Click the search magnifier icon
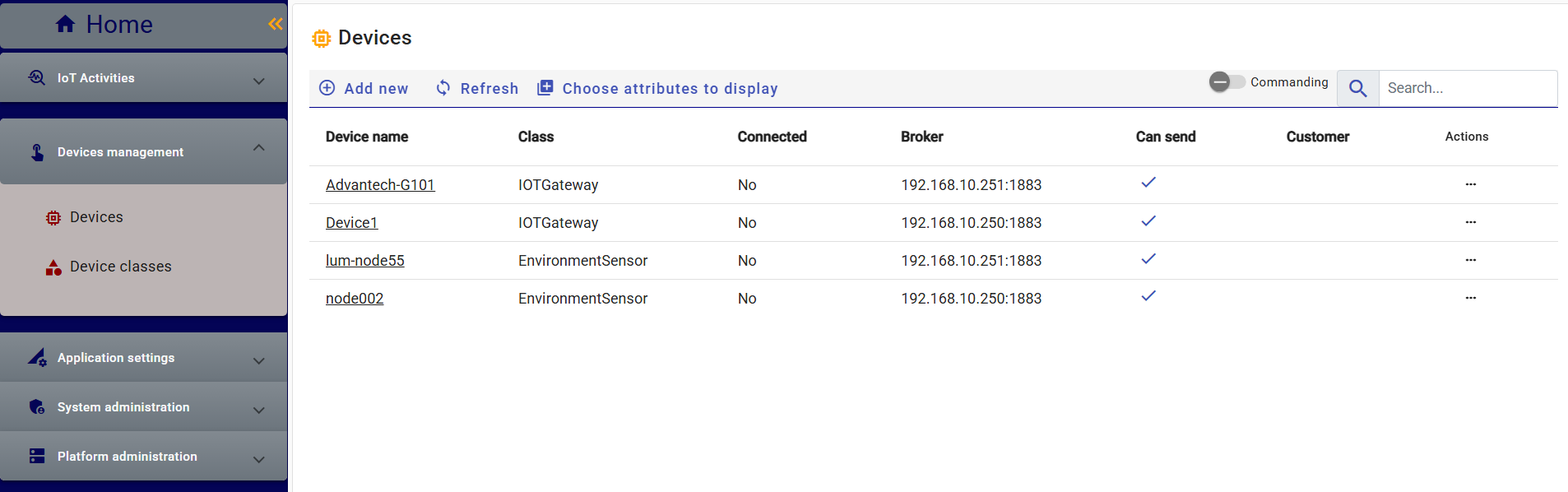The height and width of the screenshot is (492, 1568). 1357,89
